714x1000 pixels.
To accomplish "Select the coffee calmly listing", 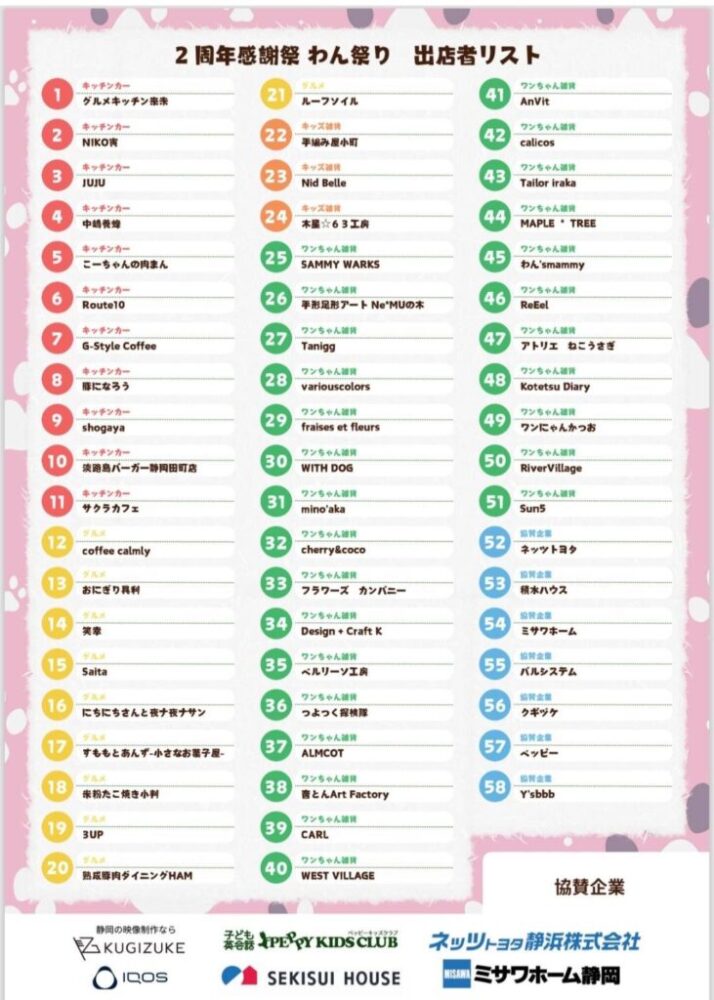I will pyautogui.click(x=116, y=551).
